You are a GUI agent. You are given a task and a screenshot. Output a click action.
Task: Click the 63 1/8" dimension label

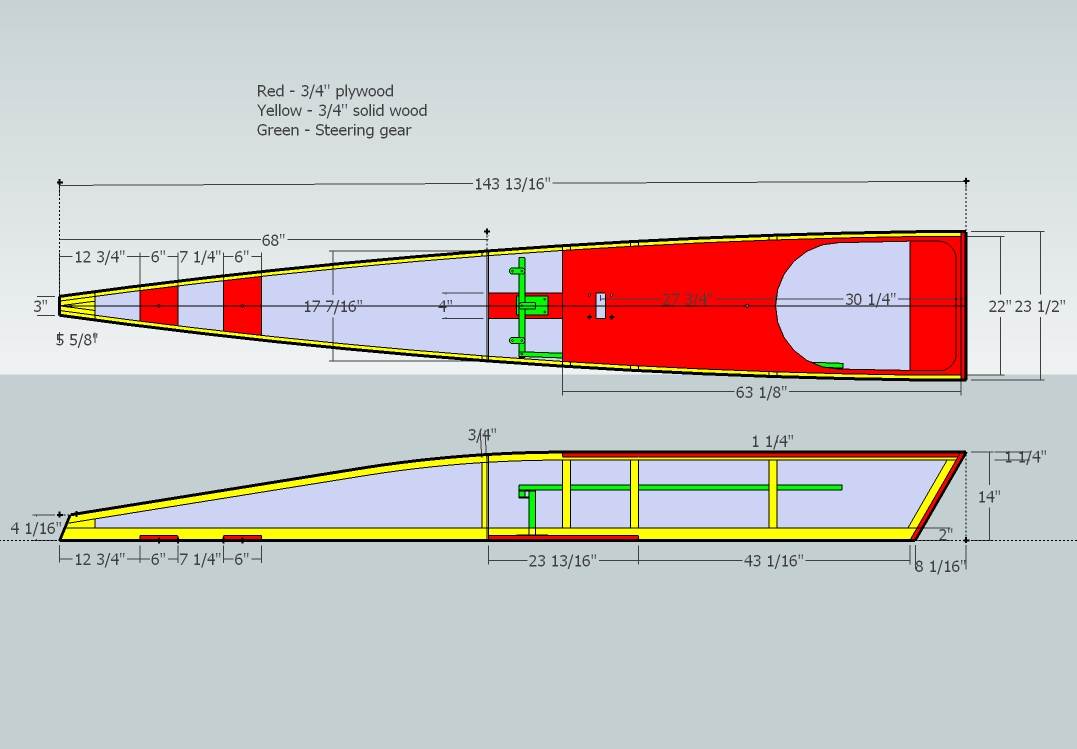click(761, 392)
